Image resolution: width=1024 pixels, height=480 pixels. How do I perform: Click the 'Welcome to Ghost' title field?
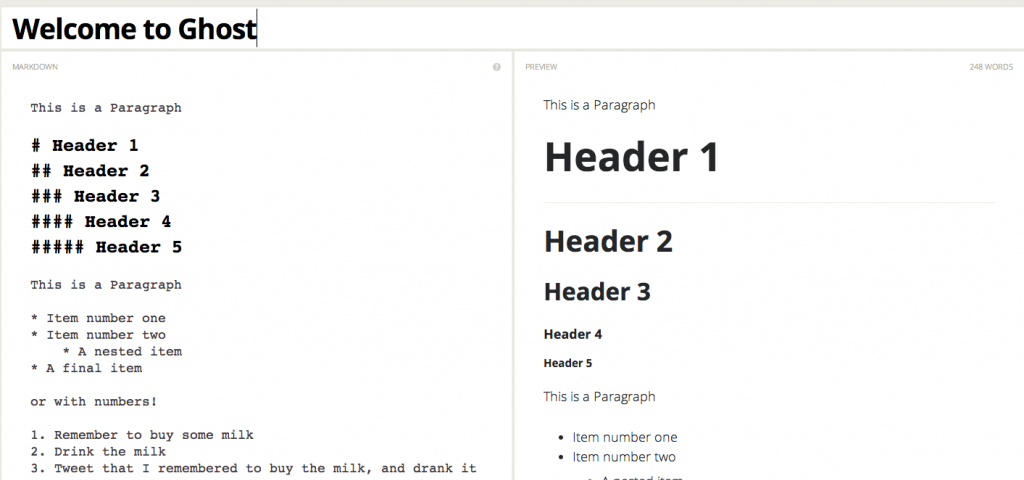(512, 29)
